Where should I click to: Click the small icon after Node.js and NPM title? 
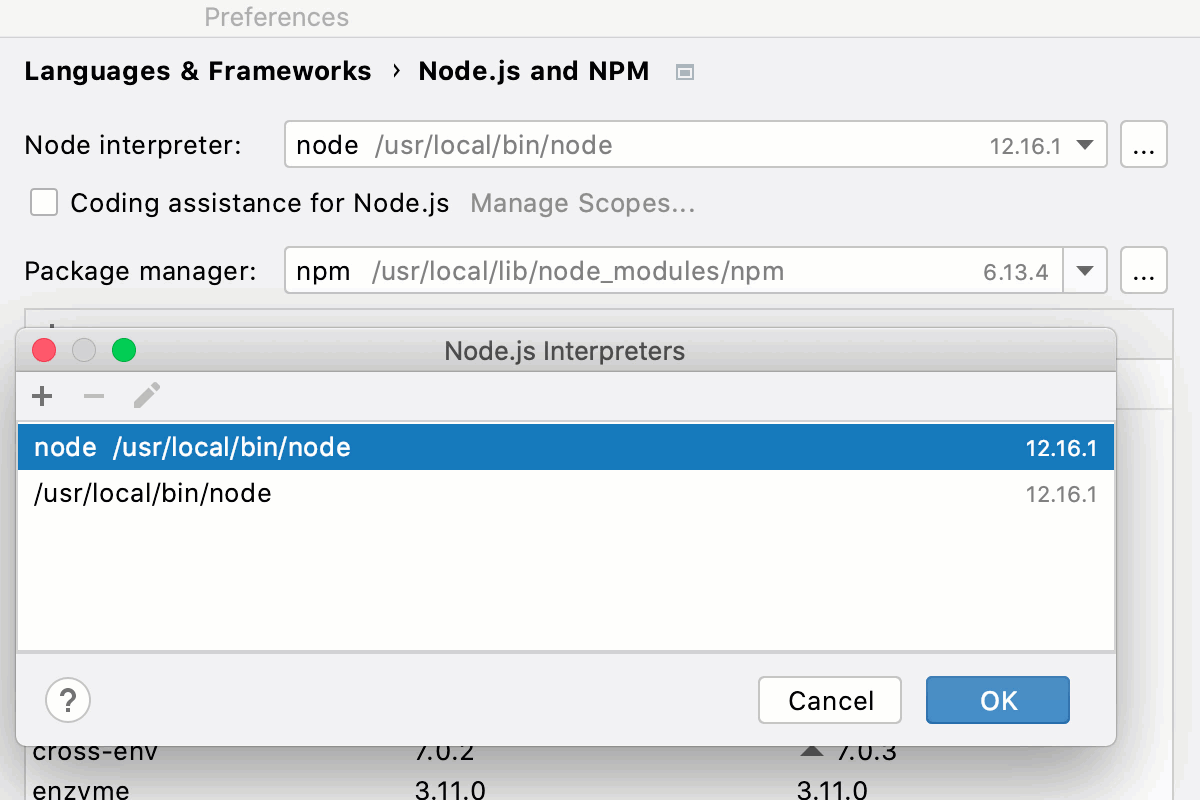coord(685,71)
